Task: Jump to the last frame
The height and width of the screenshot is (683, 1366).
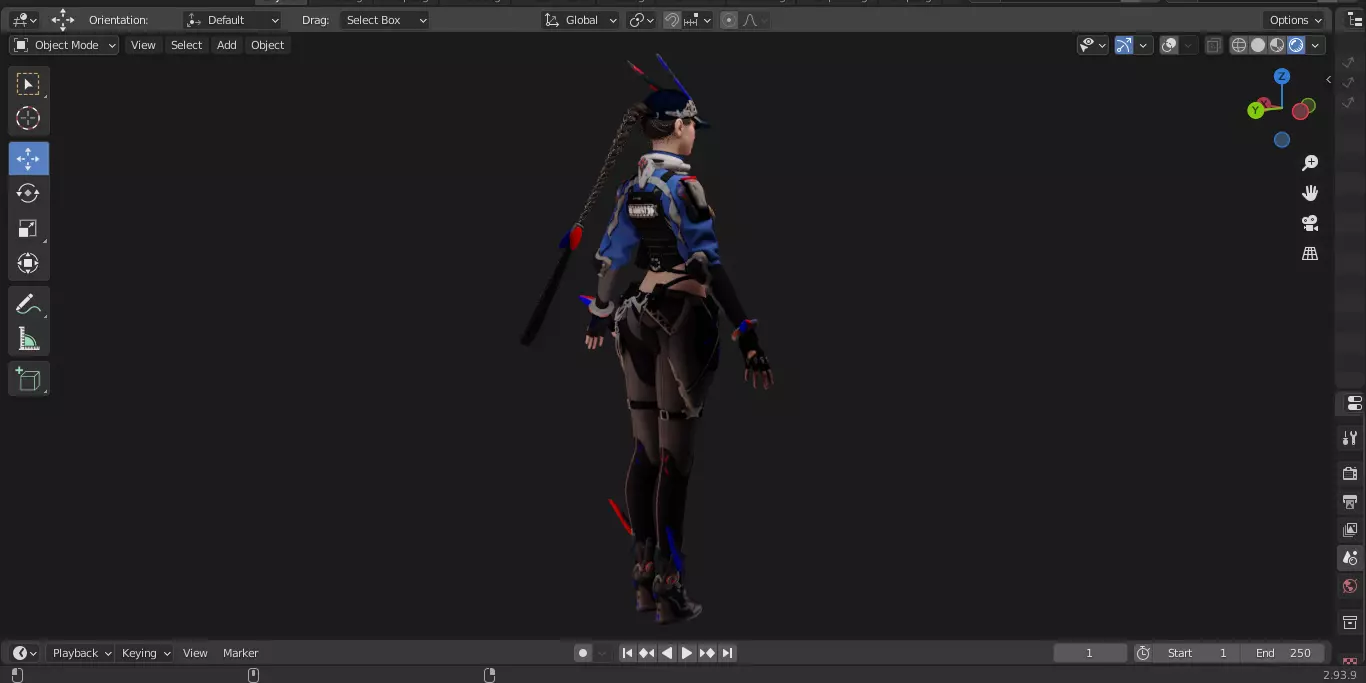Action: pos(727,653)
